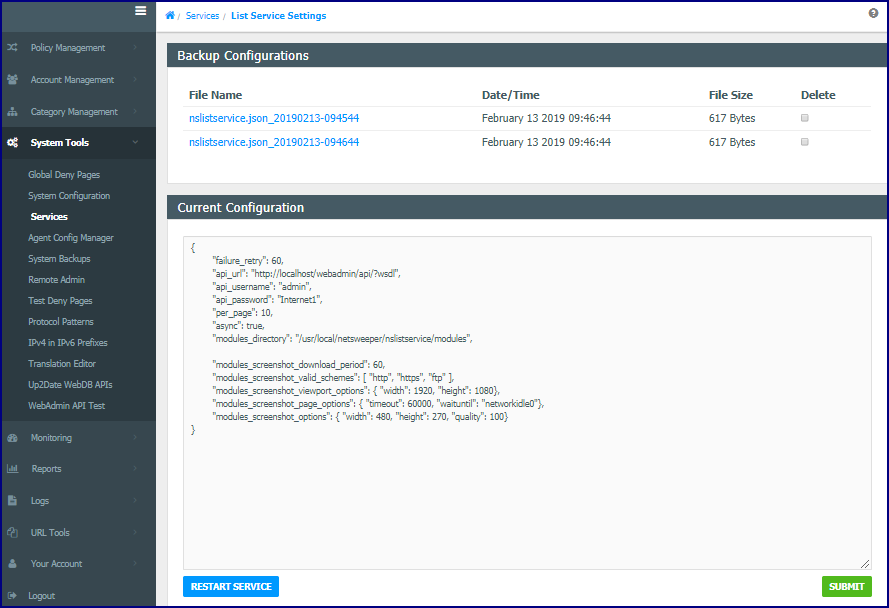Follow the Services breadcrumb link
Screen dimensions: 889x608
tap(202, 15)
